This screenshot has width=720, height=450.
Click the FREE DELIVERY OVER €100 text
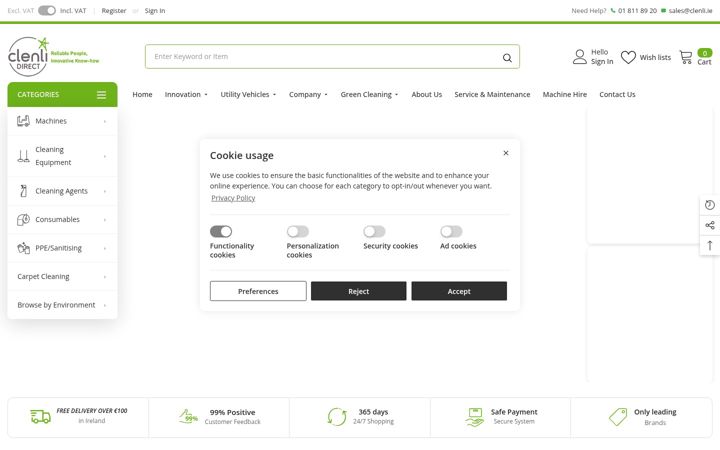click(92, 411)
